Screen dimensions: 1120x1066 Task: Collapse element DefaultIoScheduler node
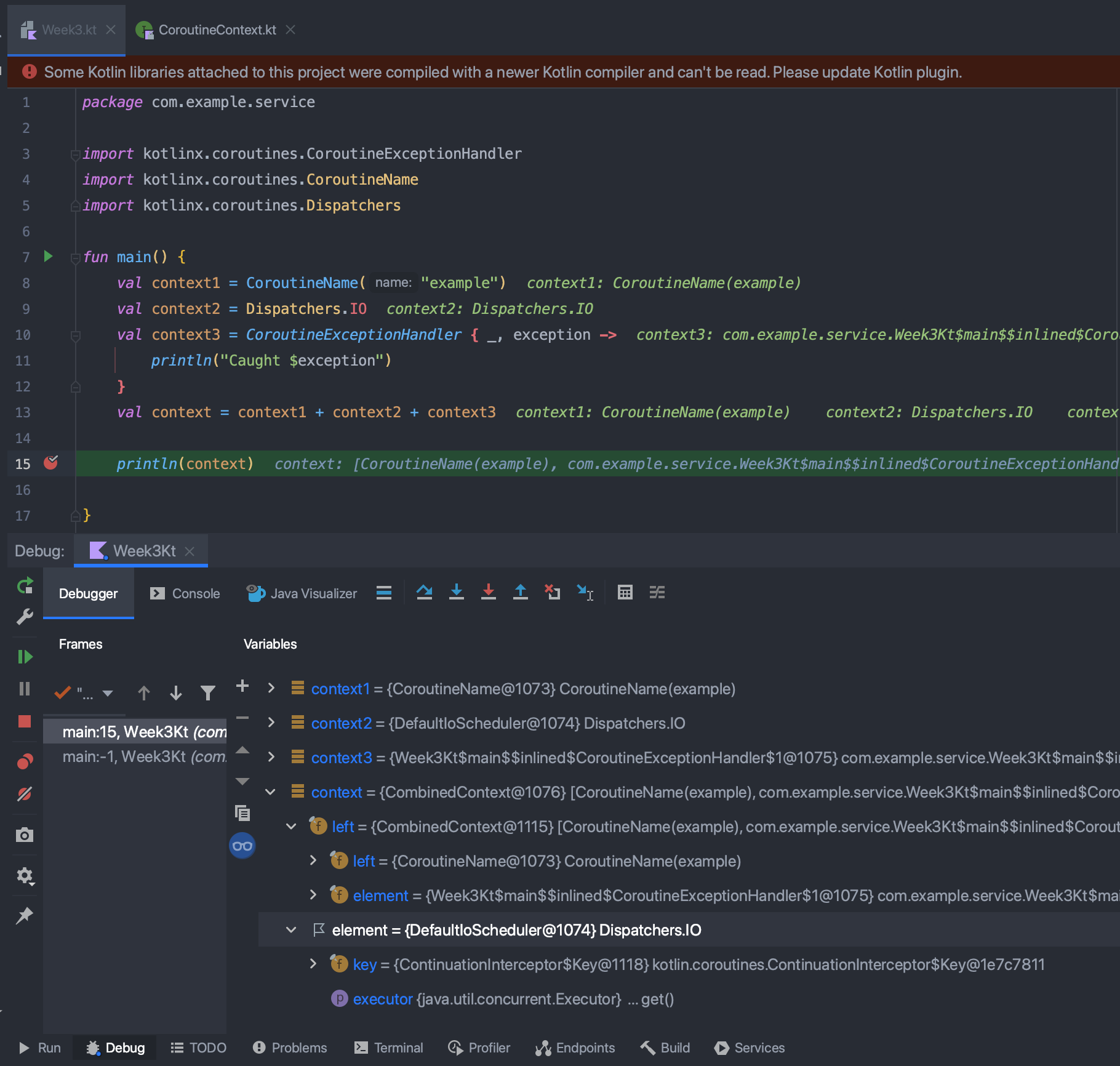pyautogui.click(x=292, y=930)
